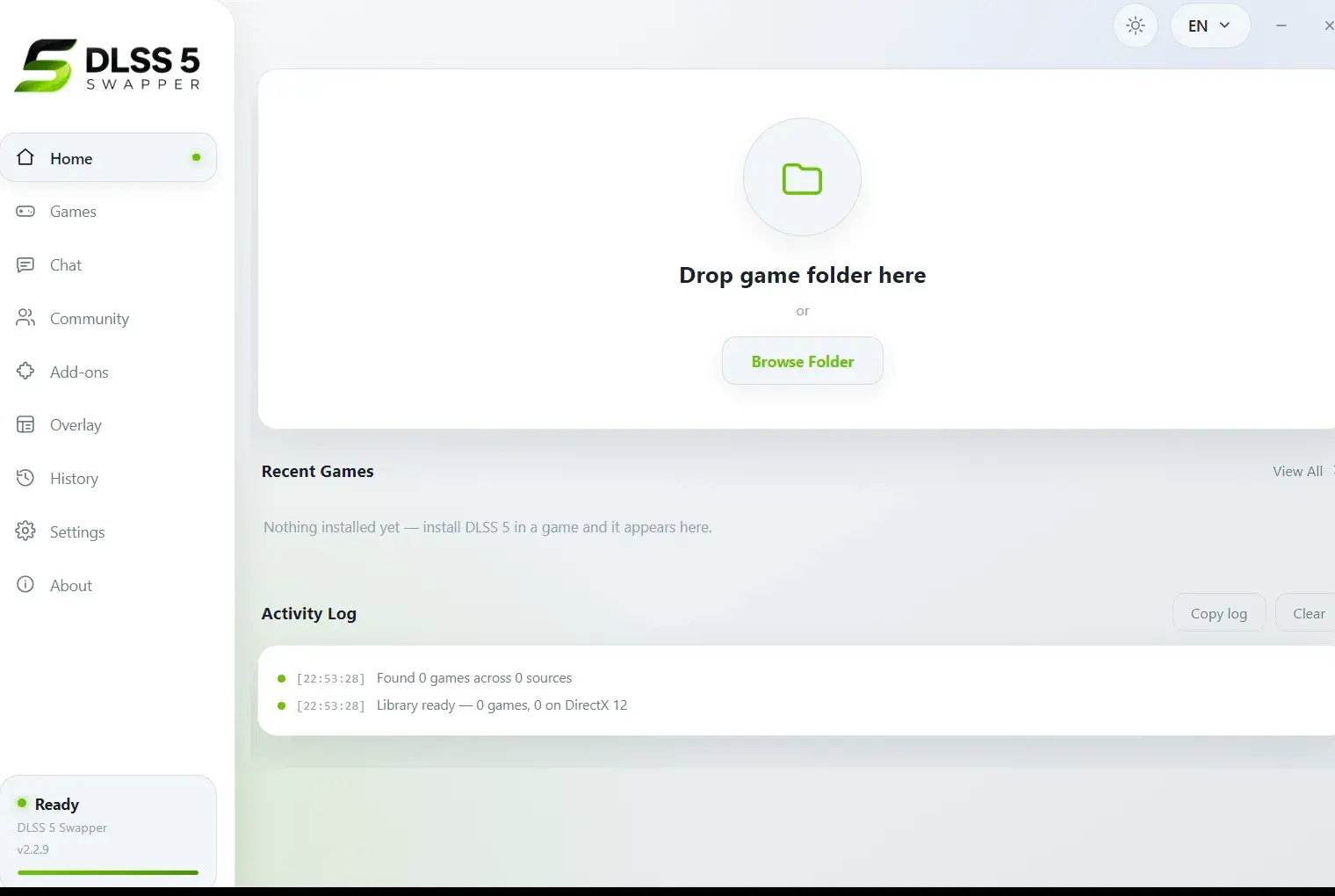Image resolution: width=1335 pixels, height=896 pixels.
Task: Minimize the DLSS 5 Swapper window
Action: (x=1281, y=25)
